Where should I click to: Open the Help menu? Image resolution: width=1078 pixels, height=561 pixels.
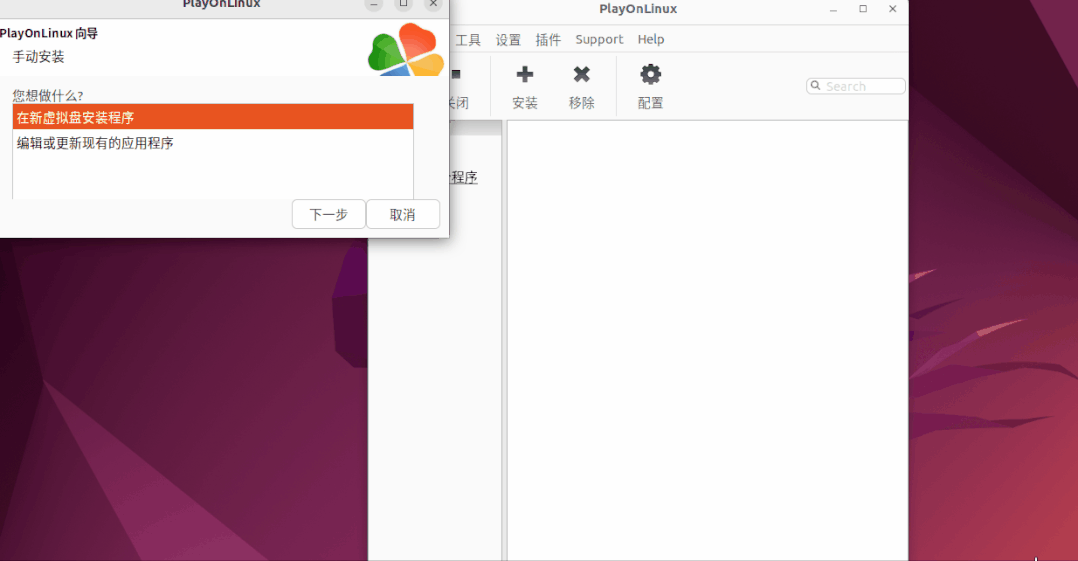(x=650, y=40)
